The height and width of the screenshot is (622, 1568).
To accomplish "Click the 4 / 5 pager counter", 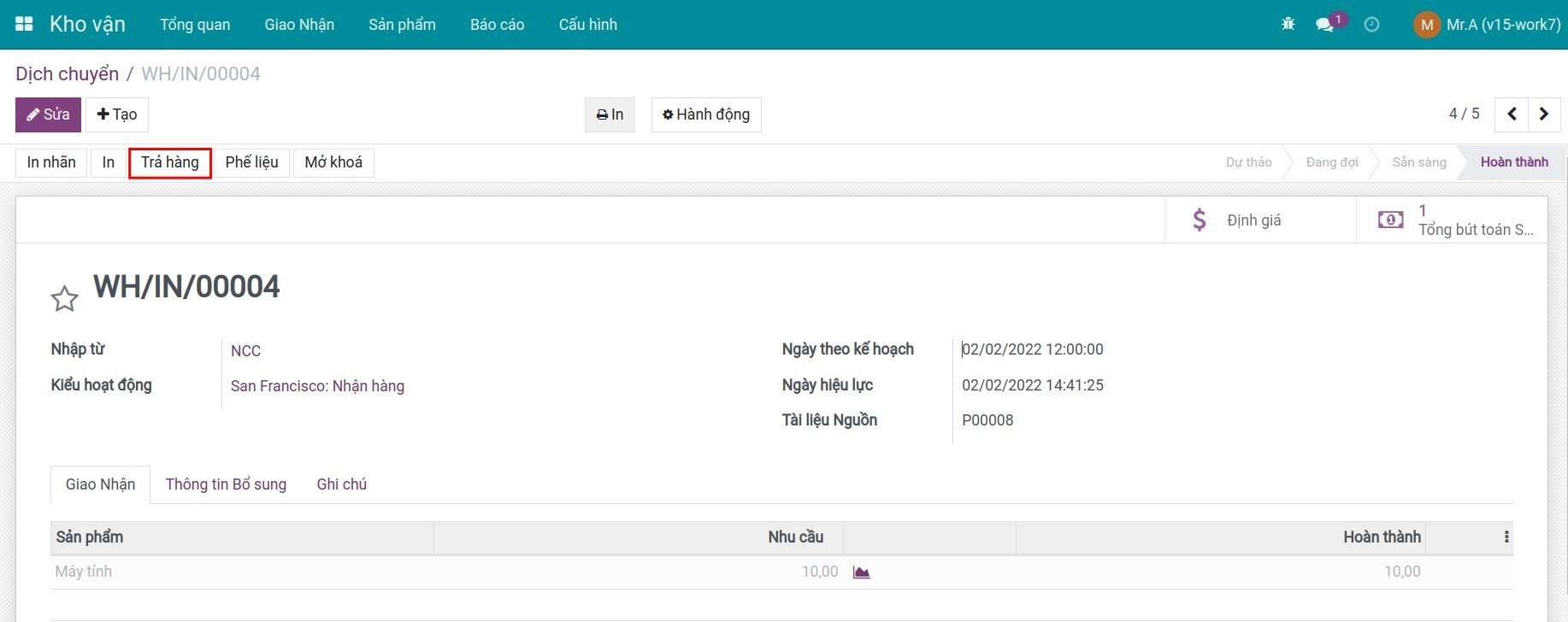I will [1464, 114].
